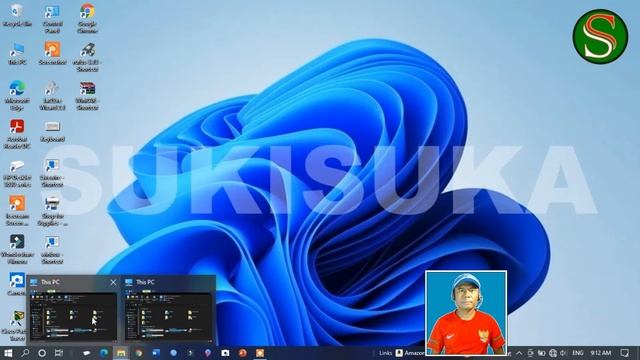
Task: Open the Recycle Bin desktop icon
Action: [17, 16]
